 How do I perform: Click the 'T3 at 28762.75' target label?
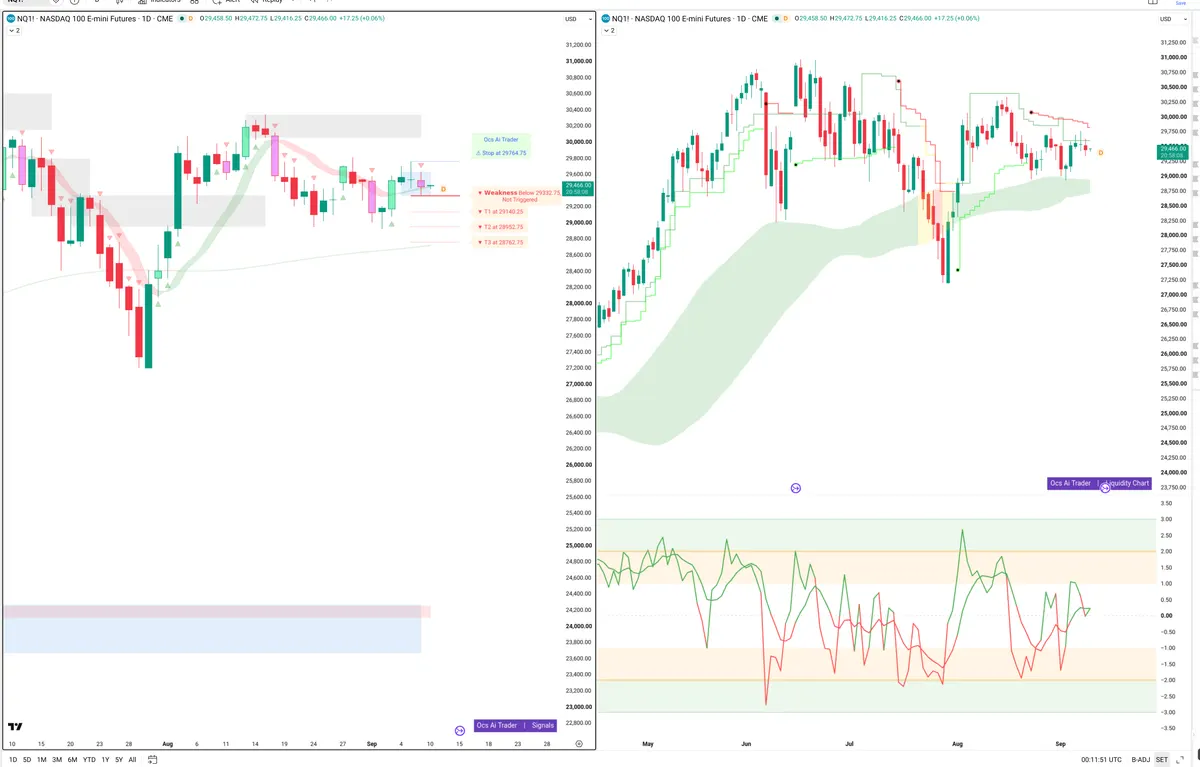coord(499,242)
